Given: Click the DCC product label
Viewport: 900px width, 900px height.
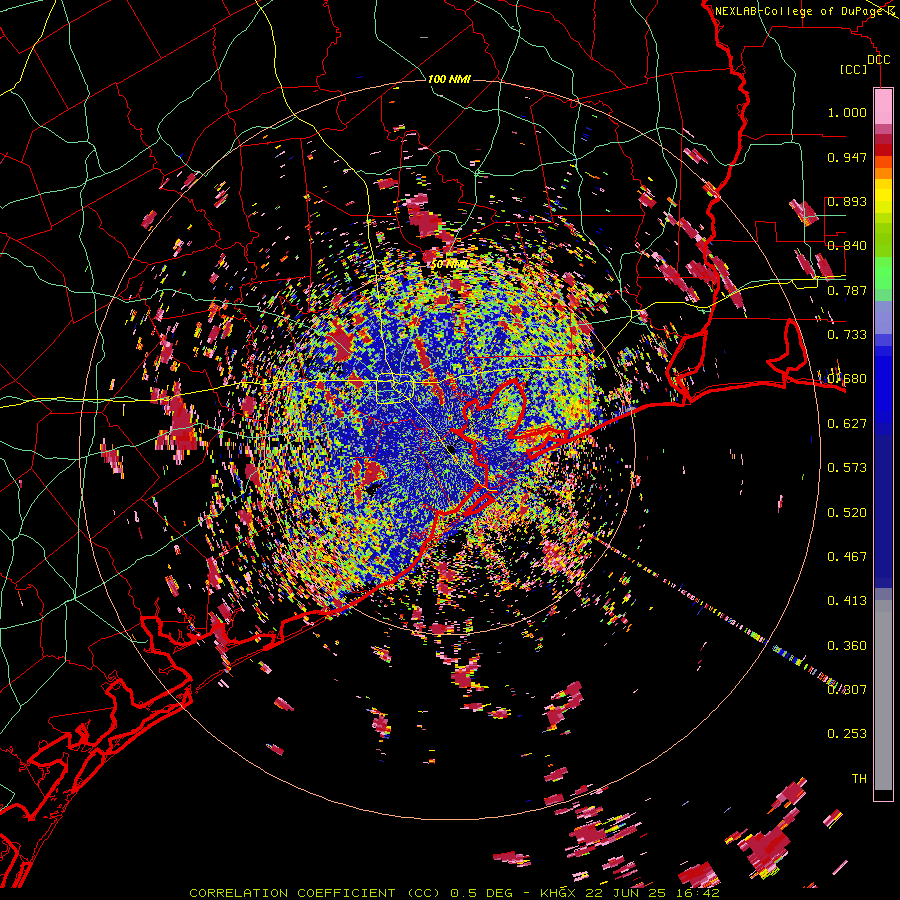Looking at the screenshot, I should [x=878, y=60].
